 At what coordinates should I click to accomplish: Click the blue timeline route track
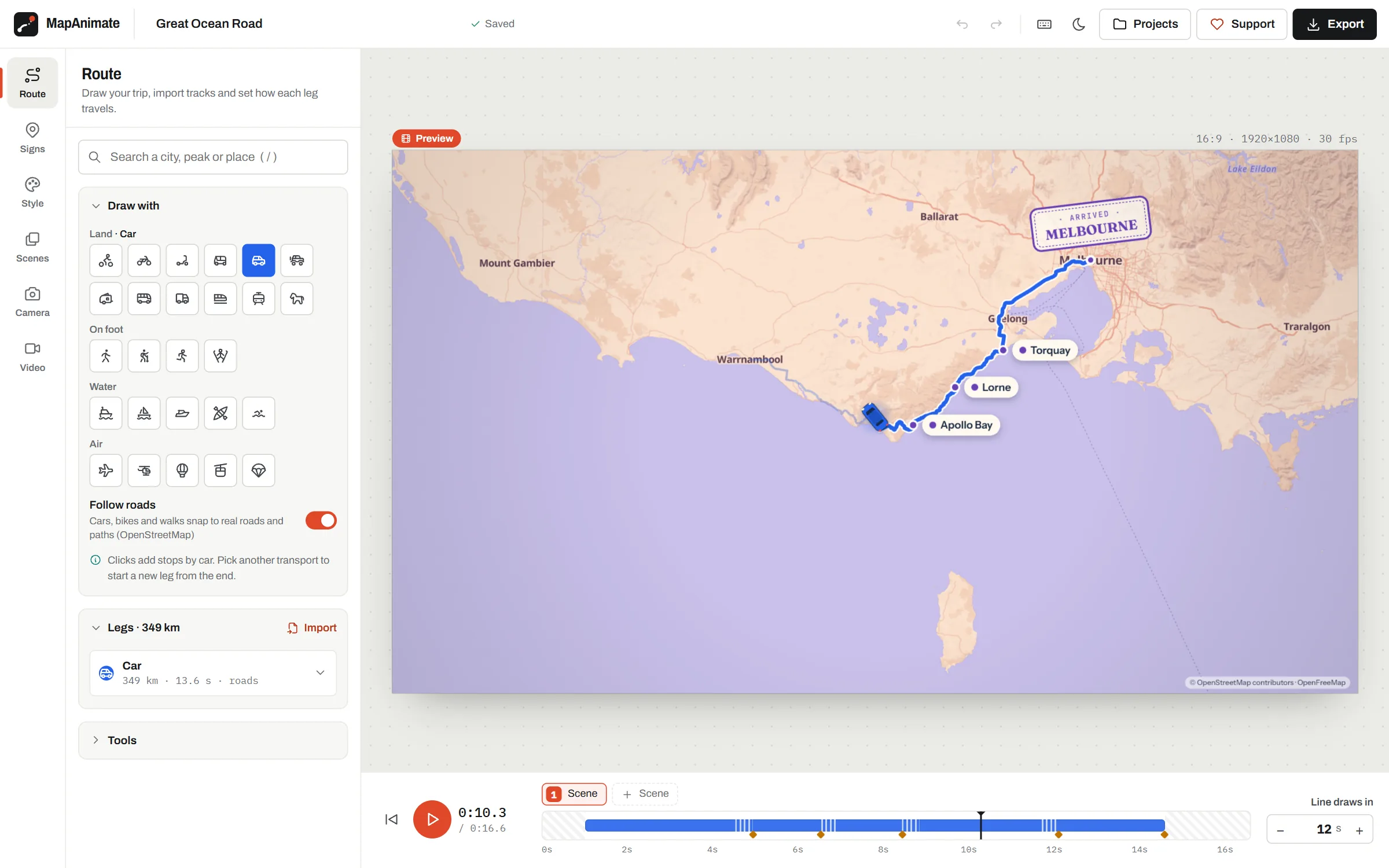pyautogui.click(x=874, y=825)
